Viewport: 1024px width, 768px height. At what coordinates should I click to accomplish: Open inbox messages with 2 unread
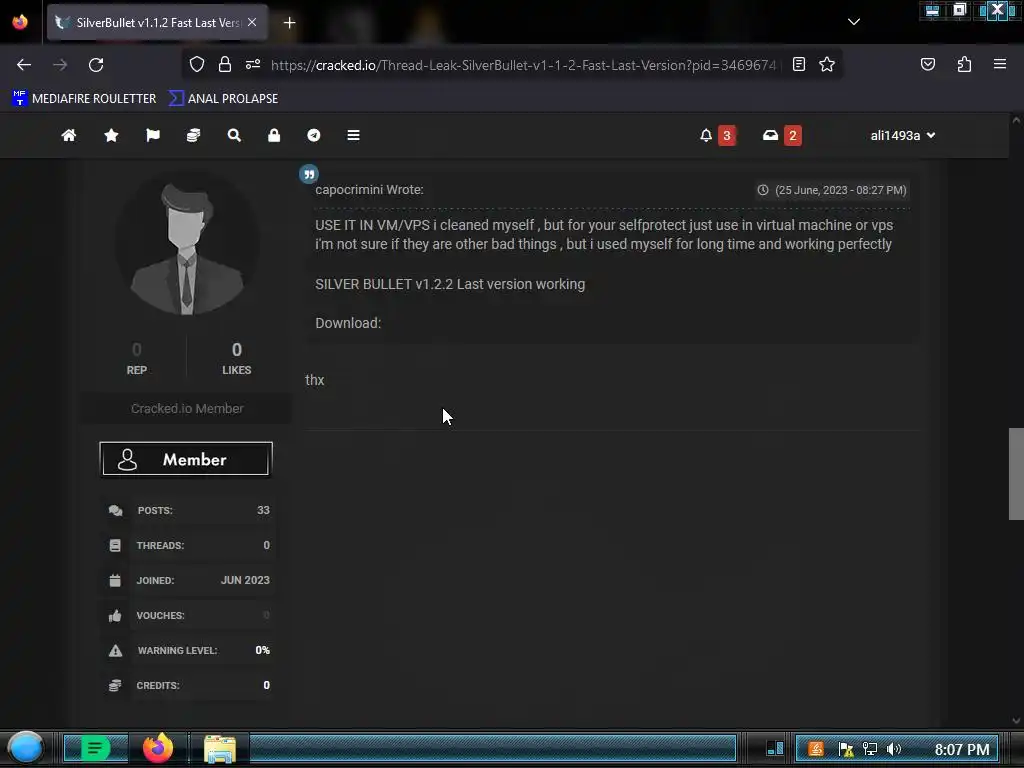782,135
